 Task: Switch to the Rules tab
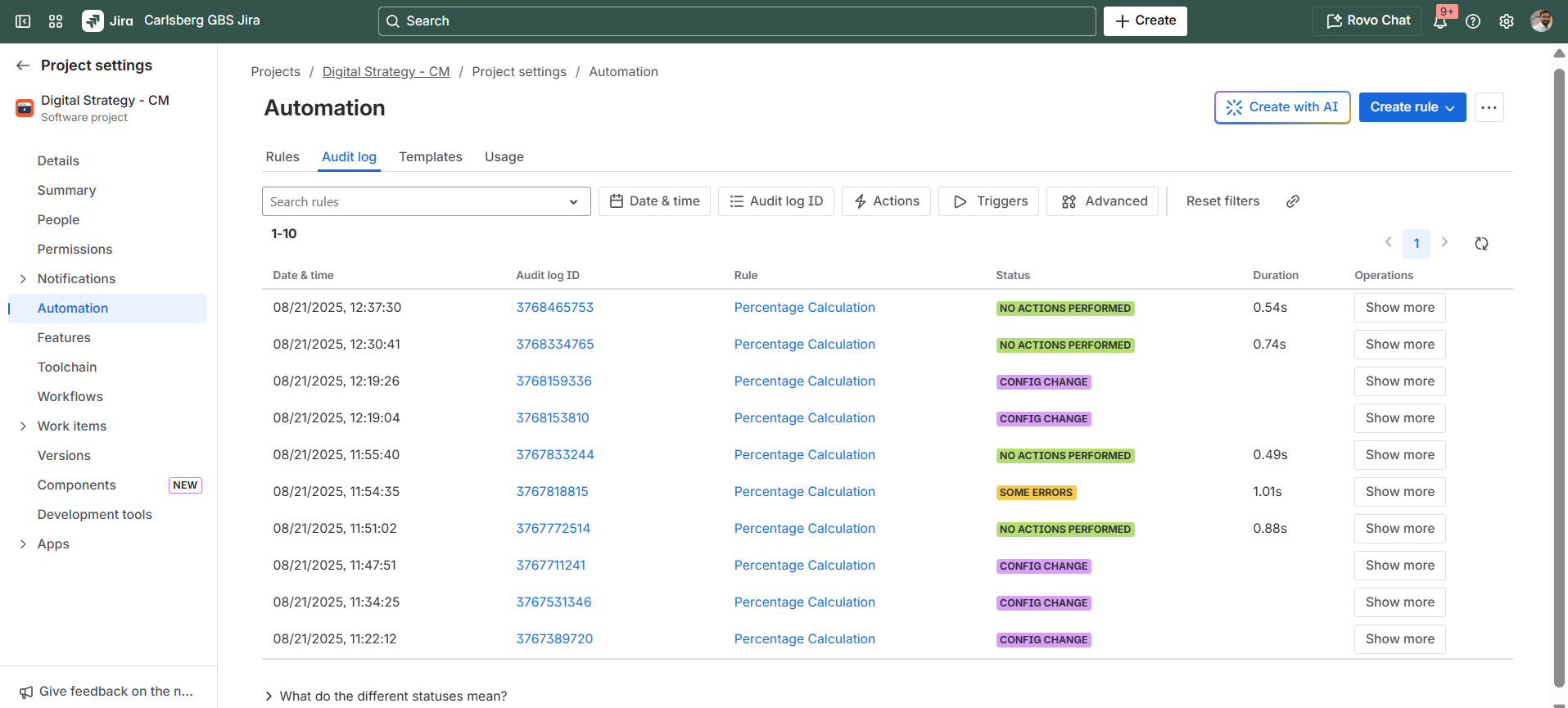point(282,157)
